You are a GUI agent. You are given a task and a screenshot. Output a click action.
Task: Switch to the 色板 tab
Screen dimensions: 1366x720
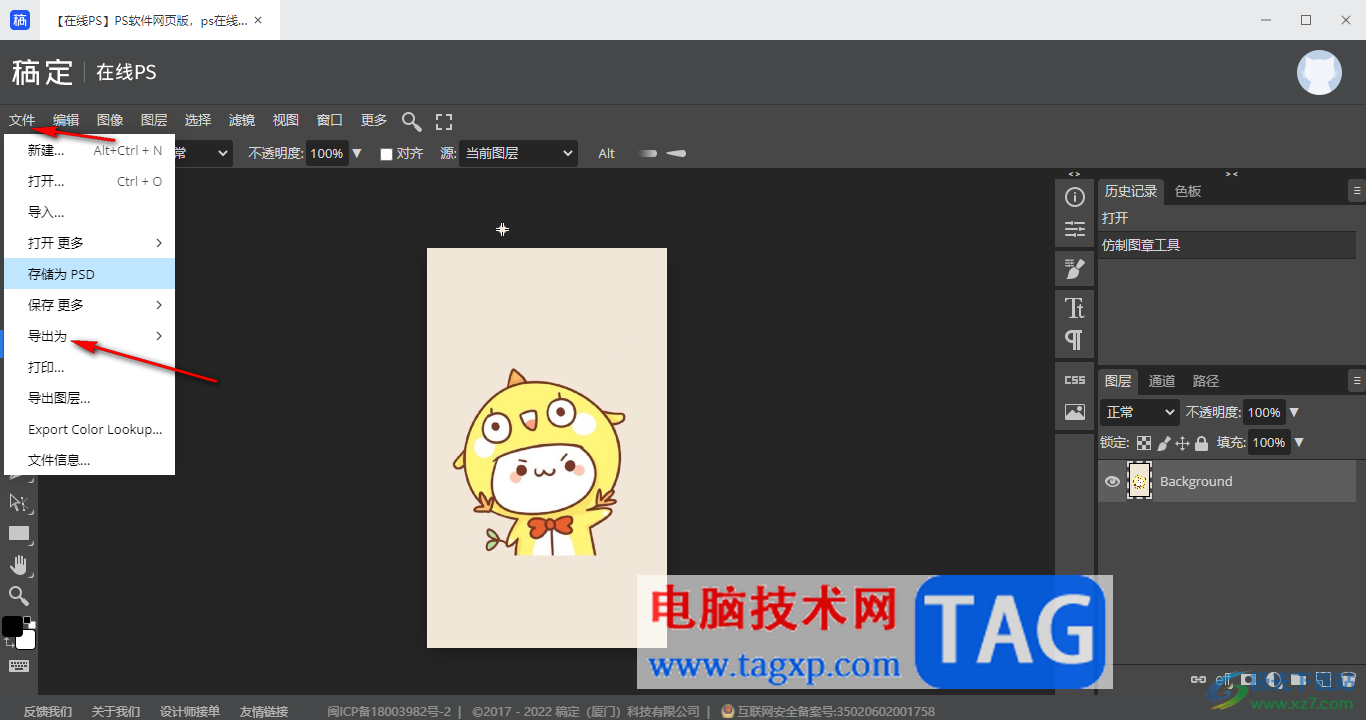tap(1188, 191)
